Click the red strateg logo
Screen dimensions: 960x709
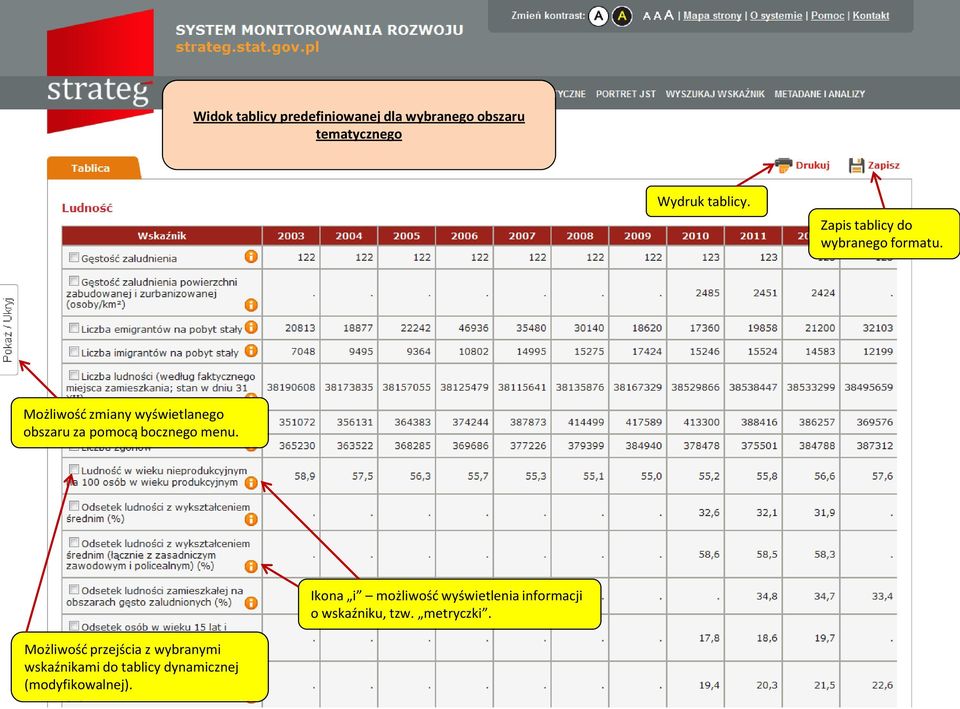pyautogui.click(x=100, y=72)
